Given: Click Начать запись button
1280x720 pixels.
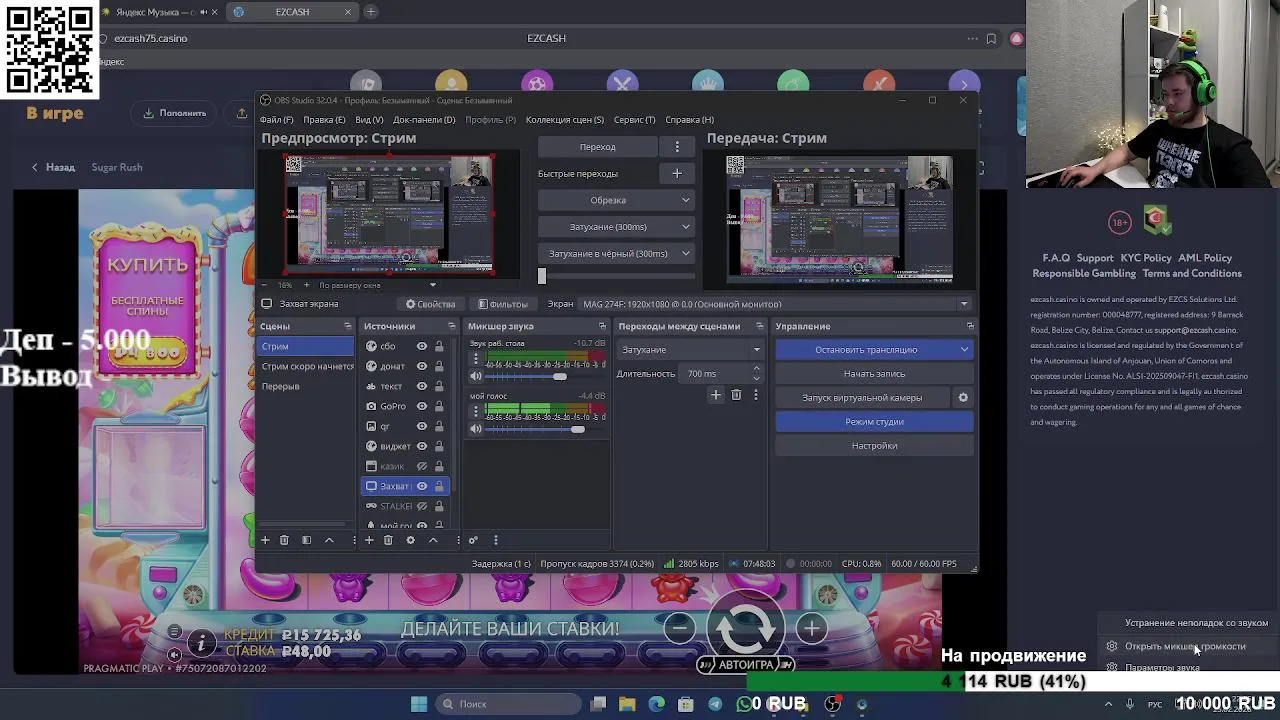Looking at the screenshot, I should tap(875, 374).
